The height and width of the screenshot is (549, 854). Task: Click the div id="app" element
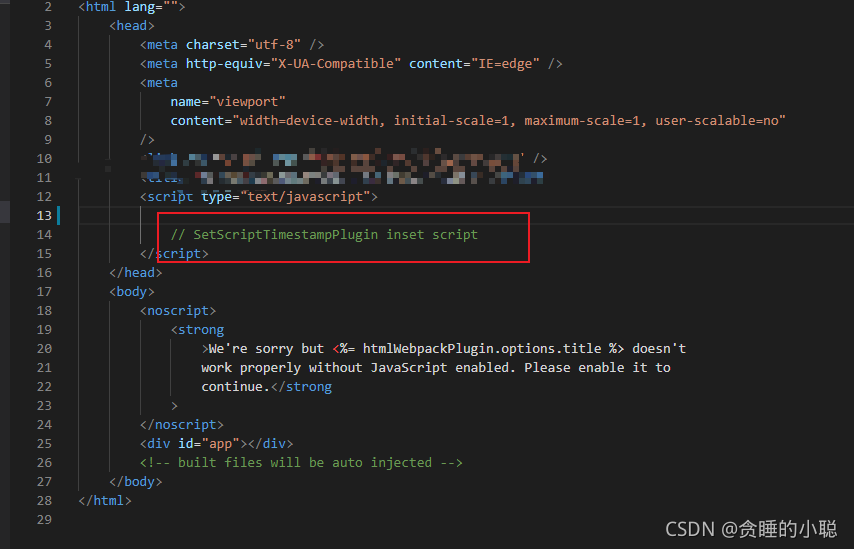pos(216,444)
